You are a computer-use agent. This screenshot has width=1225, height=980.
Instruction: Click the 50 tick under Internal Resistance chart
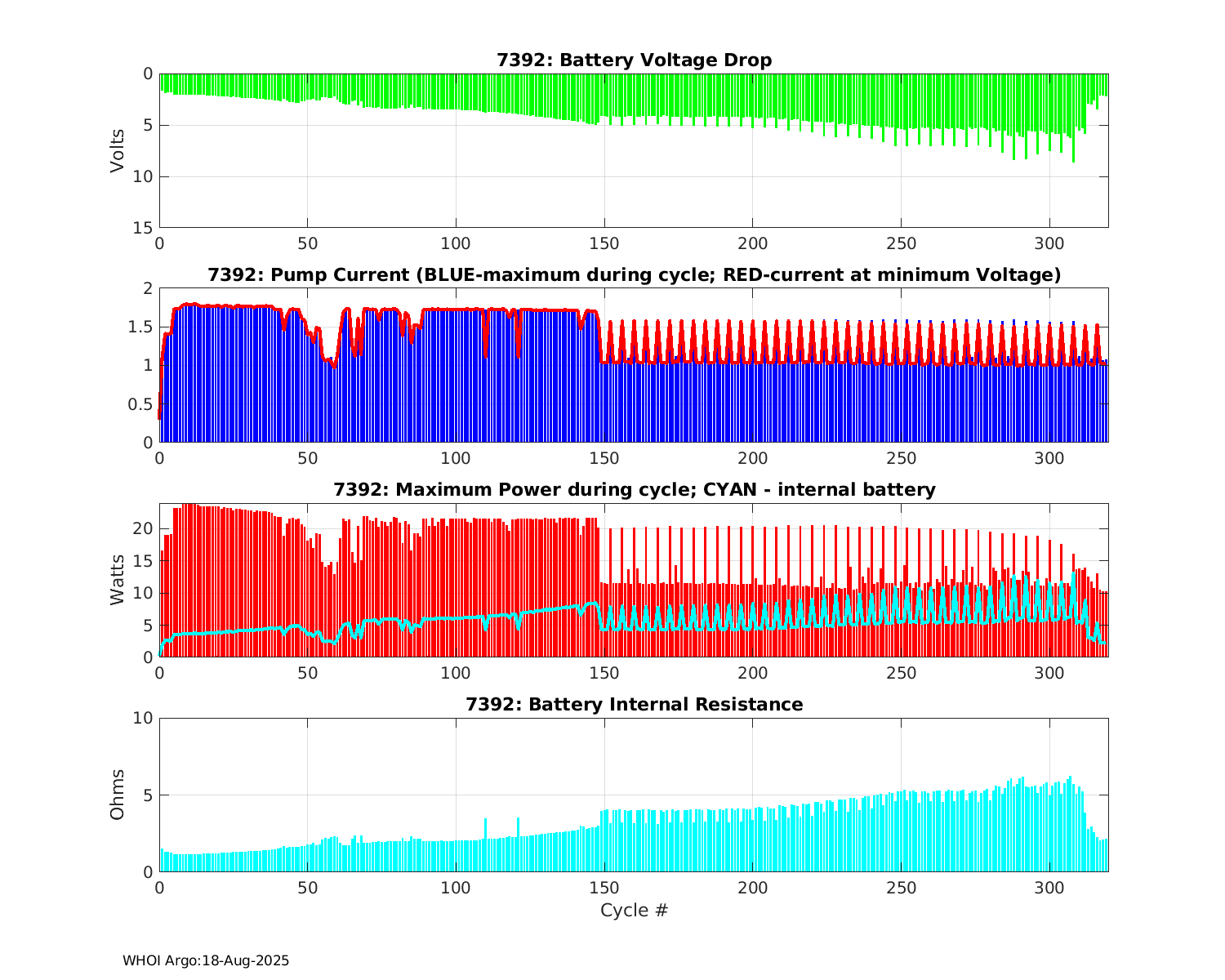point(307,888)
